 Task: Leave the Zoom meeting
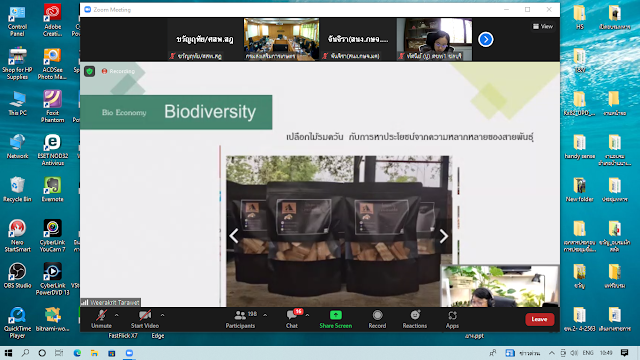pos(539,319)
